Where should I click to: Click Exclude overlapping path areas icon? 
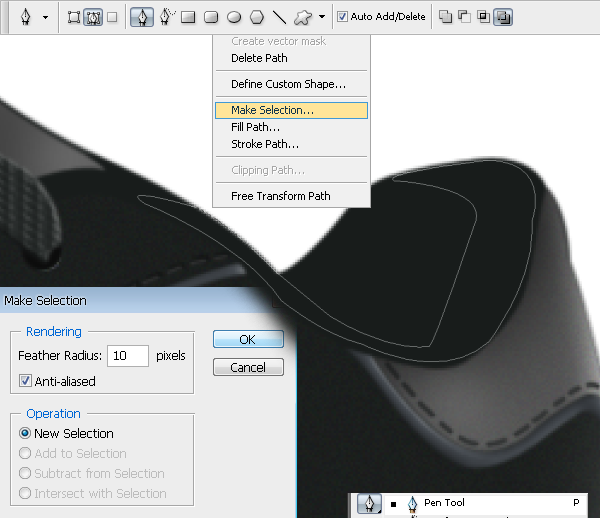[503, 17]
